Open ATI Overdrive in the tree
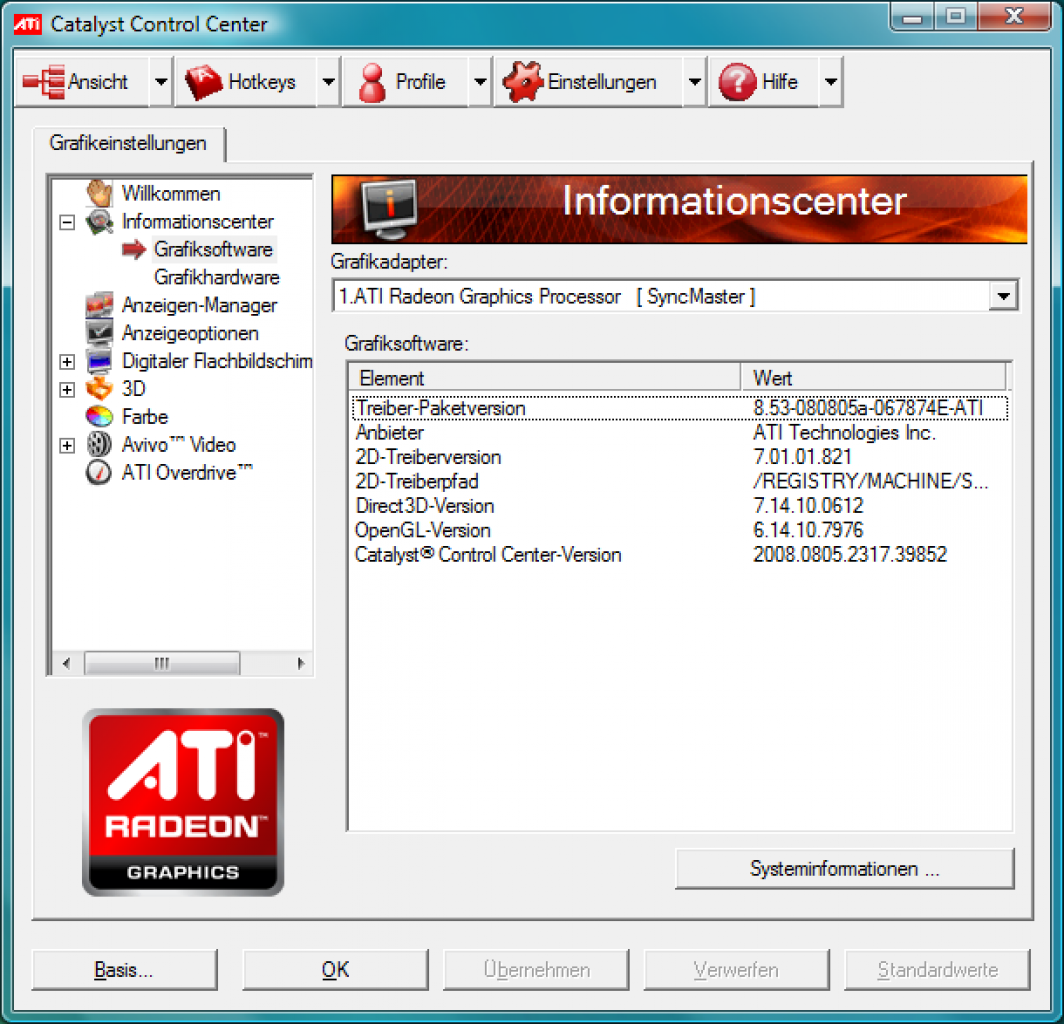This screenshot has height=1024, width=1064. tap(187, 472)
